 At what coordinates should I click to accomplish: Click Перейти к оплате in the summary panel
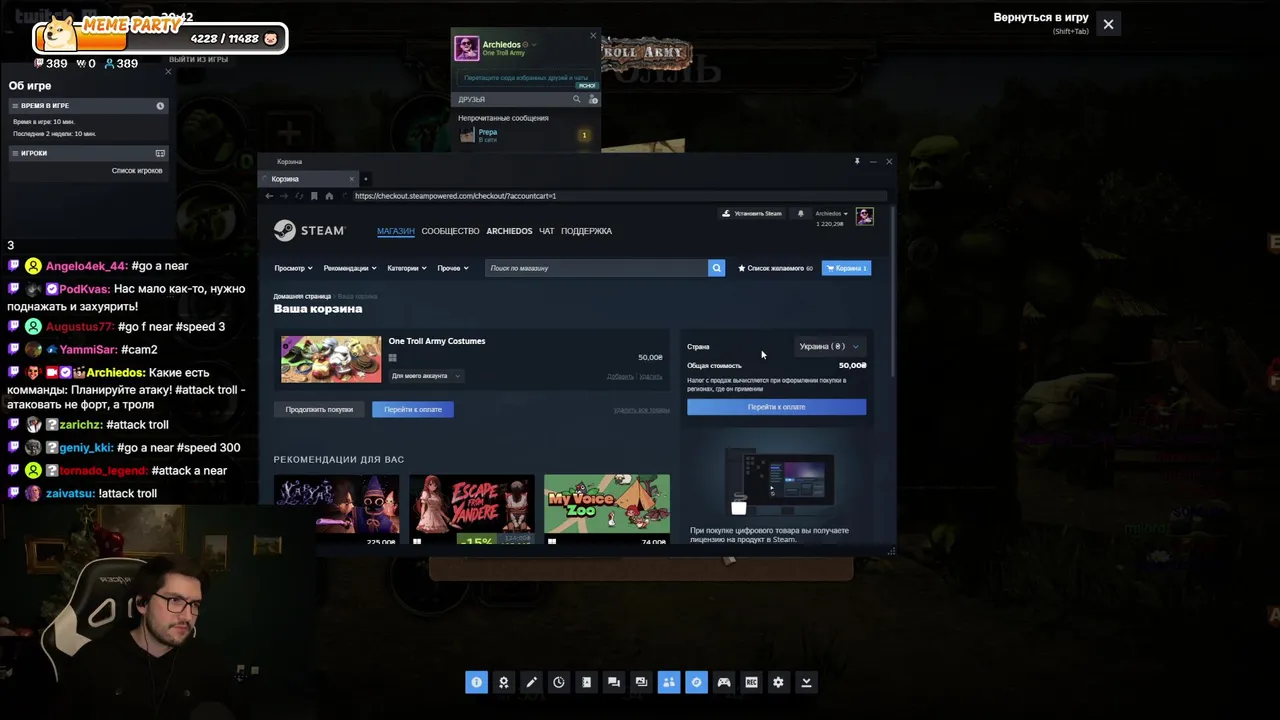[776, 407]
